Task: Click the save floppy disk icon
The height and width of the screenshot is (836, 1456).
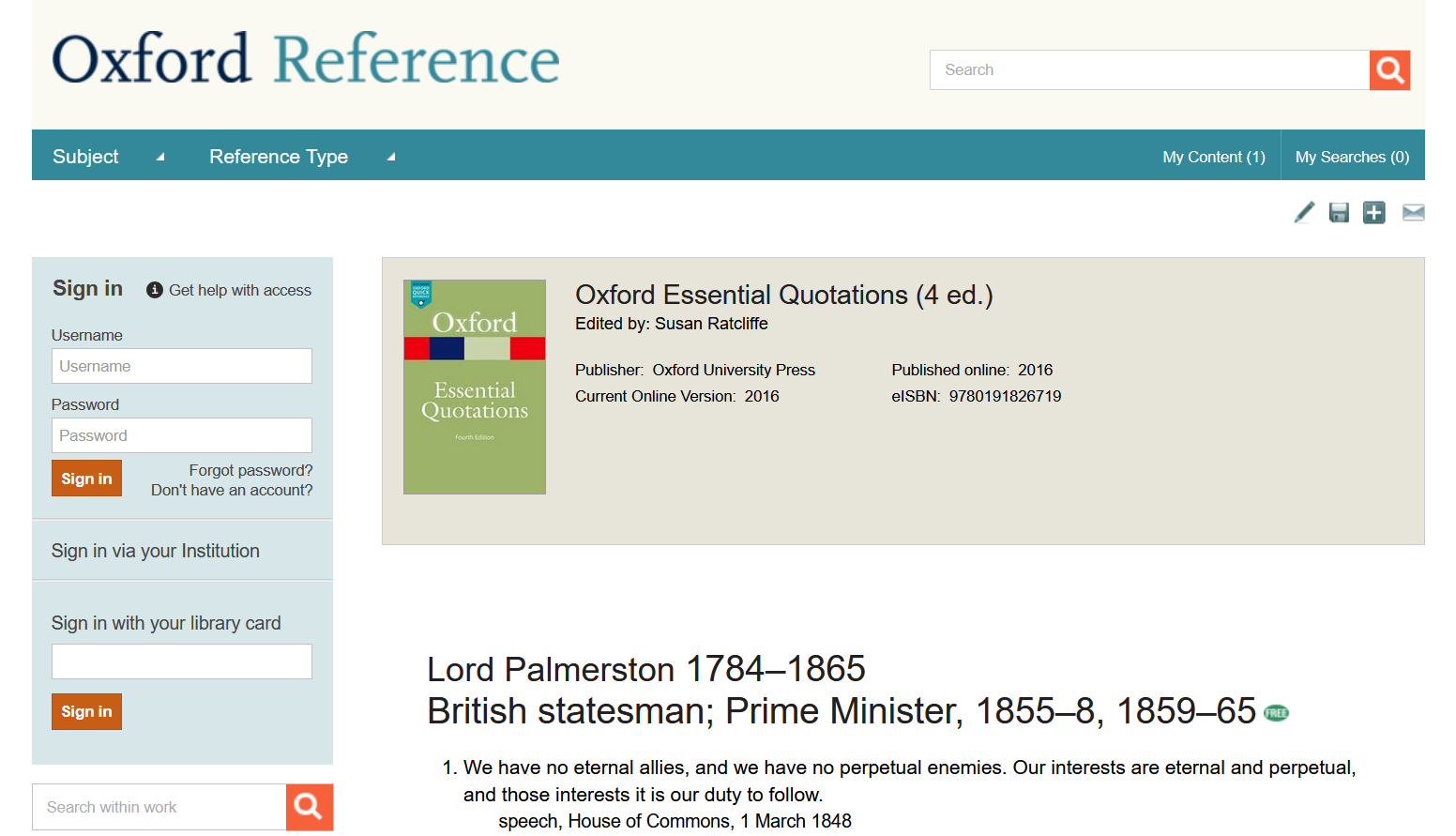Action: [x=1339, y=213]
